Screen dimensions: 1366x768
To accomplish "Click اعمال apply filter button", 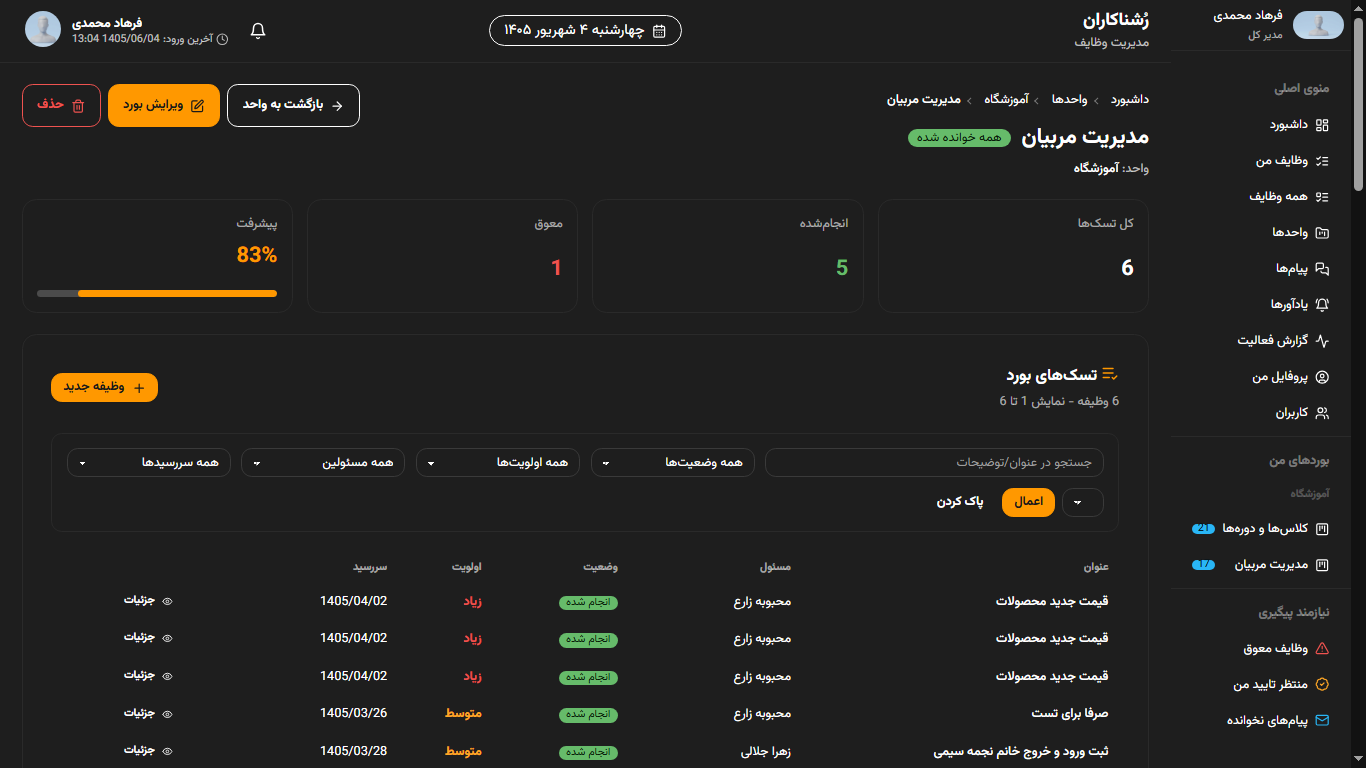I will (x=1029, y=502).
